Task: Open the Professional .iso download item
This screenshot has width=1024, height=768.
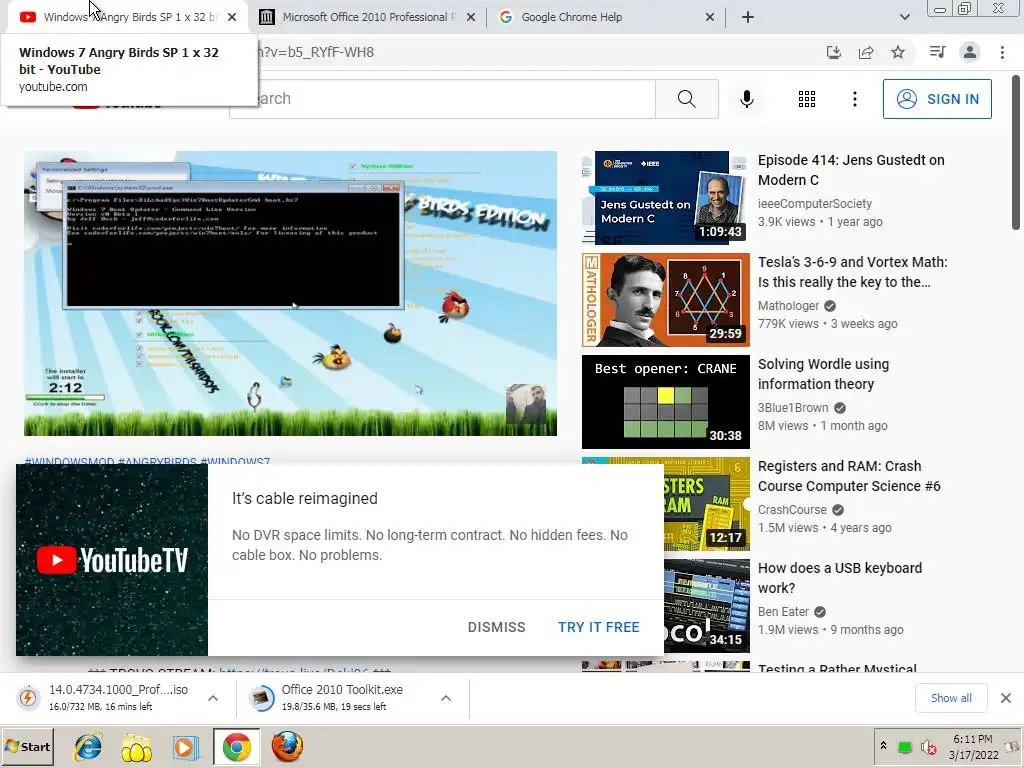Action: [x=104, y=697]
